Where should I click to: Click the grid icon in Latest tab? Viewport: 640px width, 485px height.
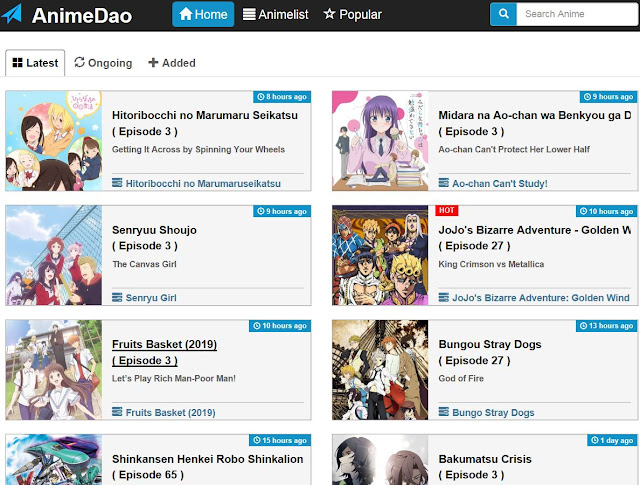pyautogui.click(x=18, y=63)
